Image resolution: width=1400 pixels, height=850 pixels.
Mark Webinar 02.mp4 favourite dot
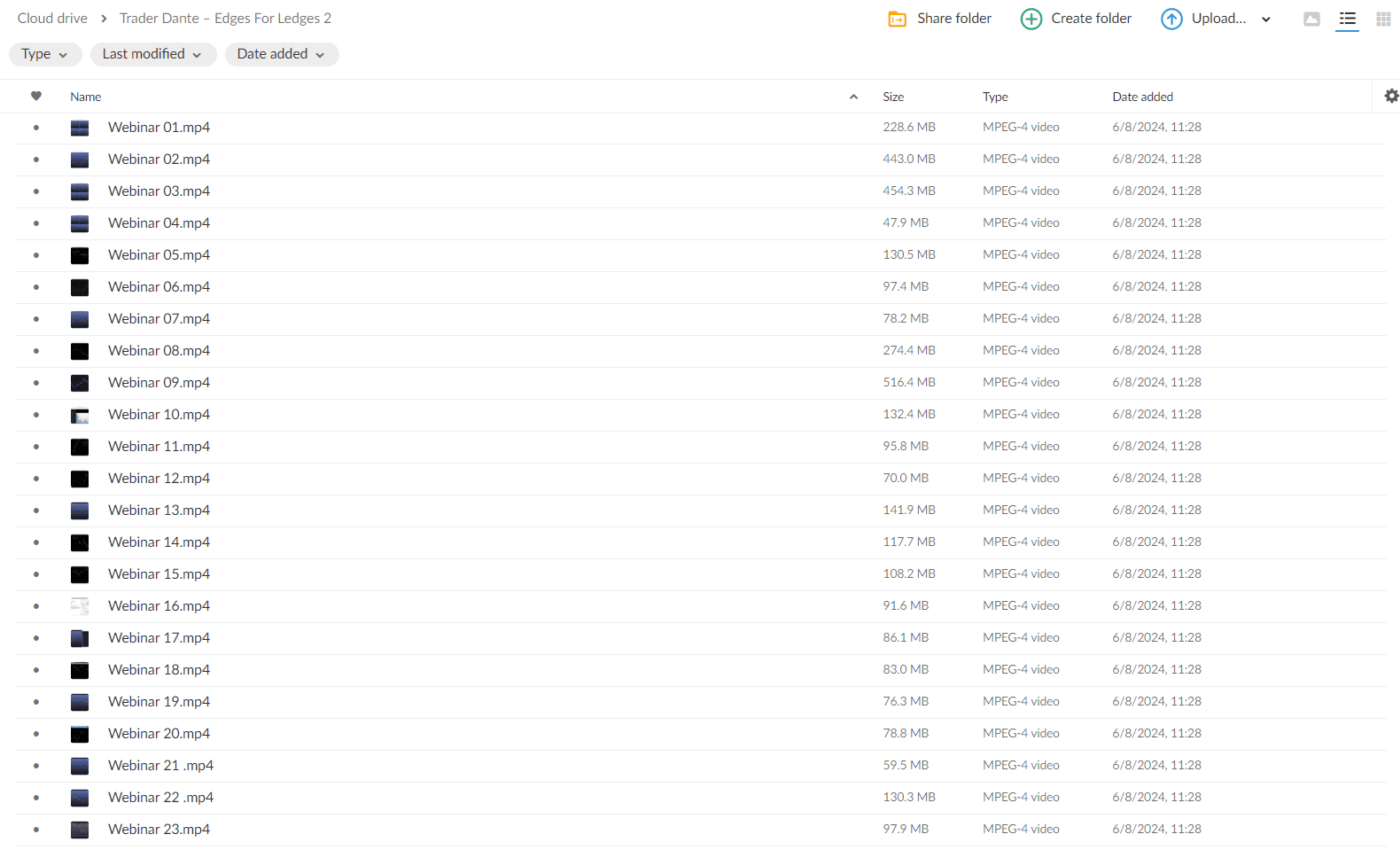coord(36,160)
